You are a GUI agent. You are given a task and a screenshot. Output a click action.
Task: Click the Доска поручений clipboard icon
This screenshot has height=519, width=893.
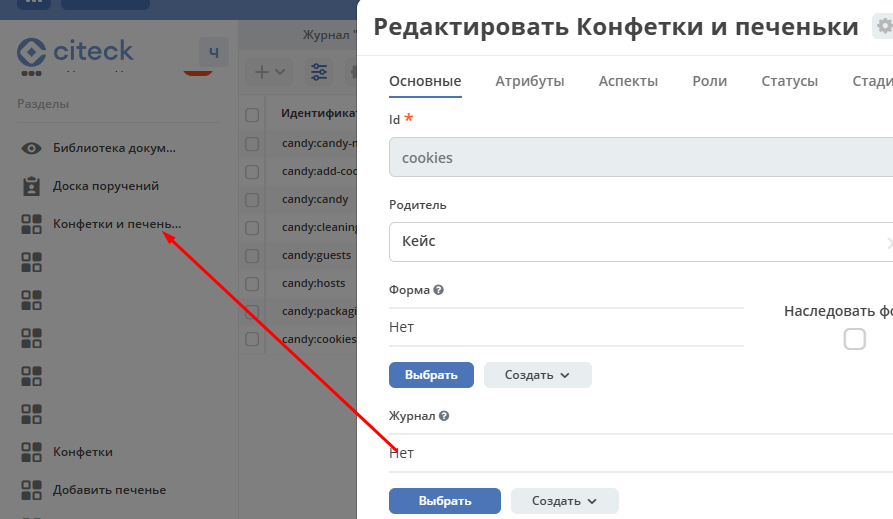click(31, 186)
